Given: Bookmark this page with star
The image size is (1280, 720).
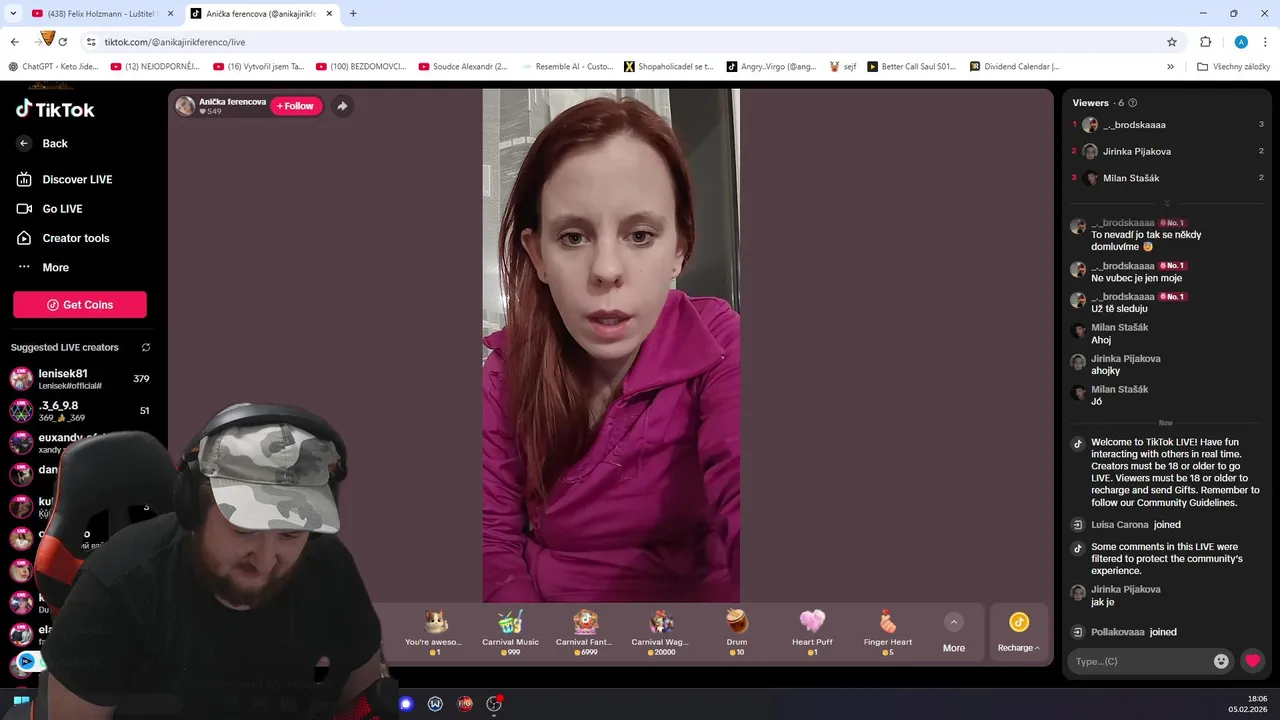Looking at the screenshot, I should pos(1172,42).
